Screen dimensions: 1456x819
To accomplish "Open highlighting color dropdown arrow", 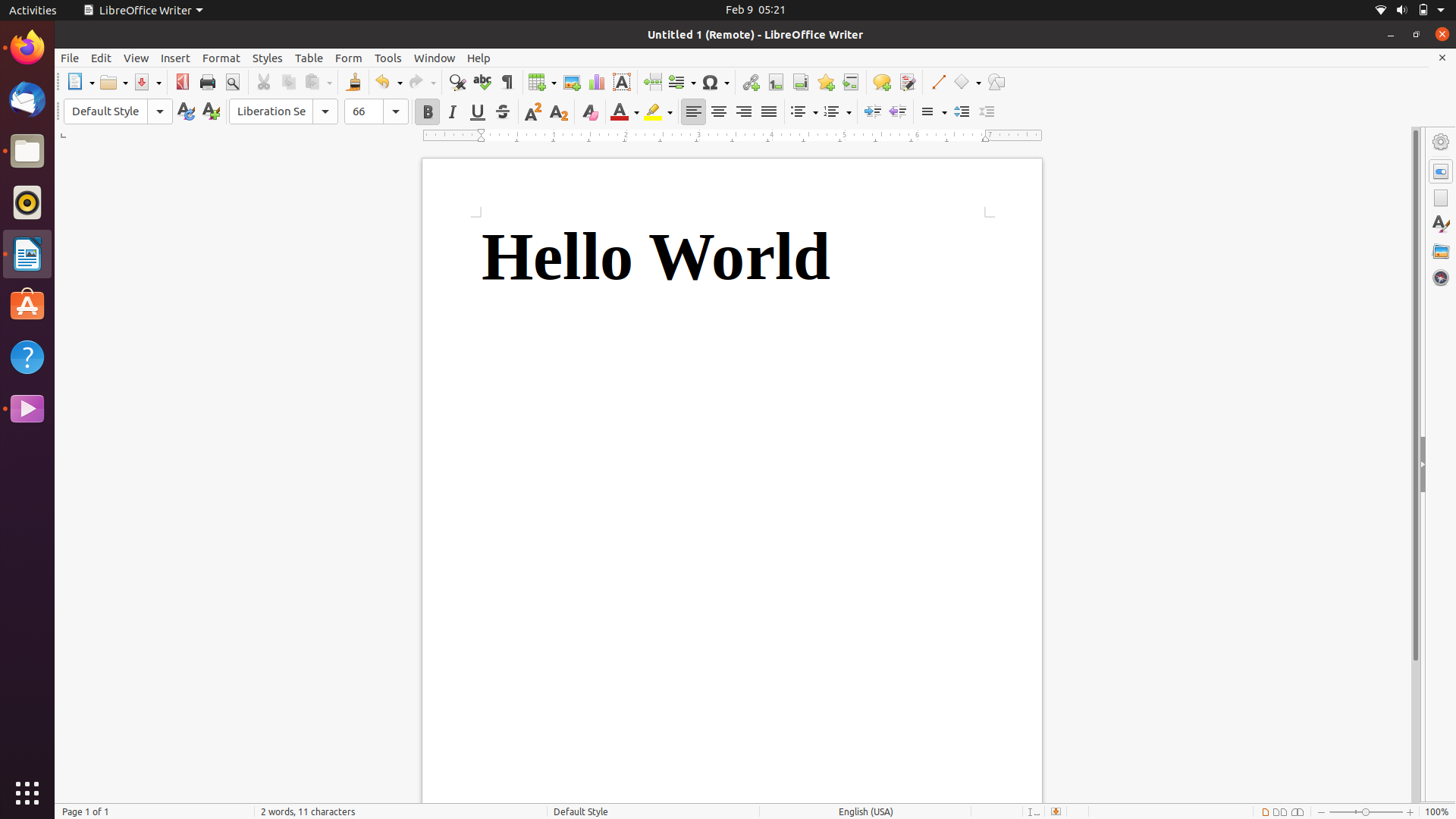I will click(x=670, y=112).
